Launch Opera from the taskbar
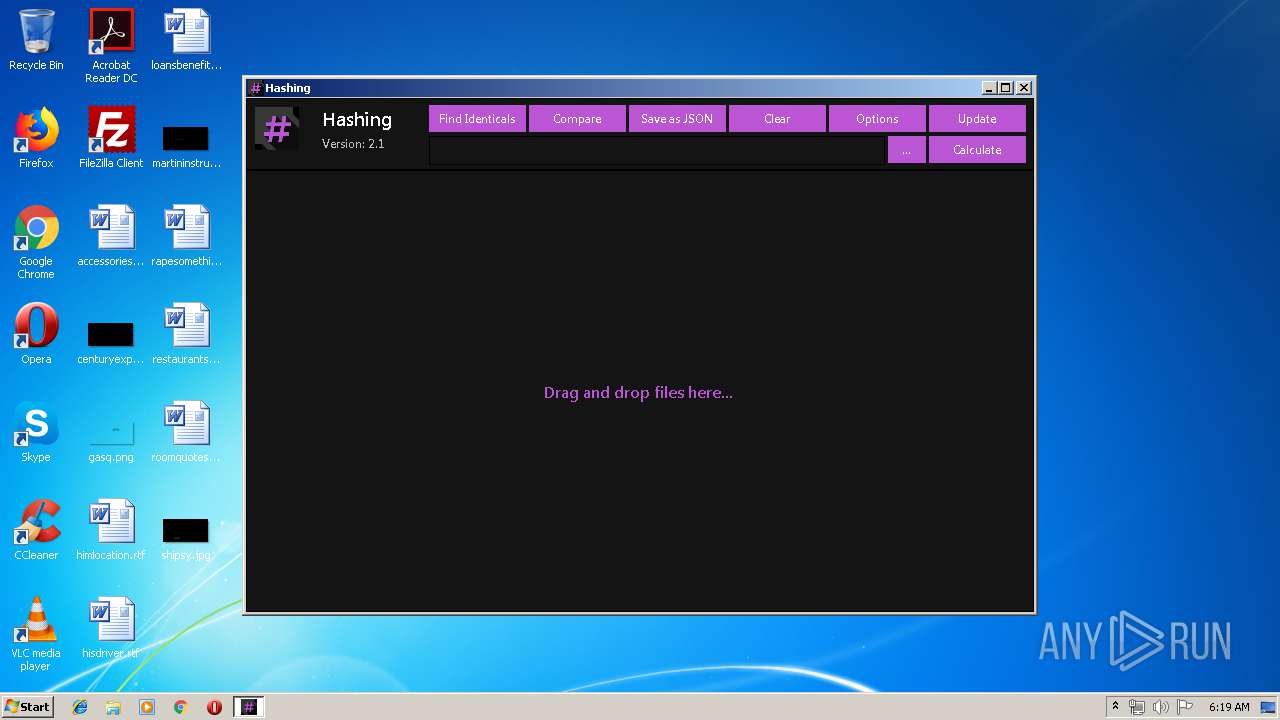Screen dimensions: 1280x720 point(214,707)
